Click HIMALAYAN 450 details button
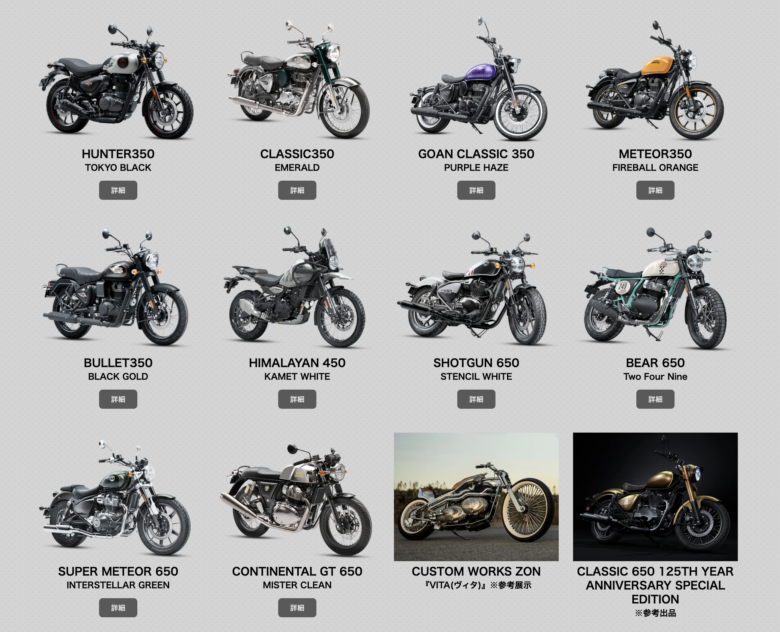 pyautogui.click(x=297, y=399)
